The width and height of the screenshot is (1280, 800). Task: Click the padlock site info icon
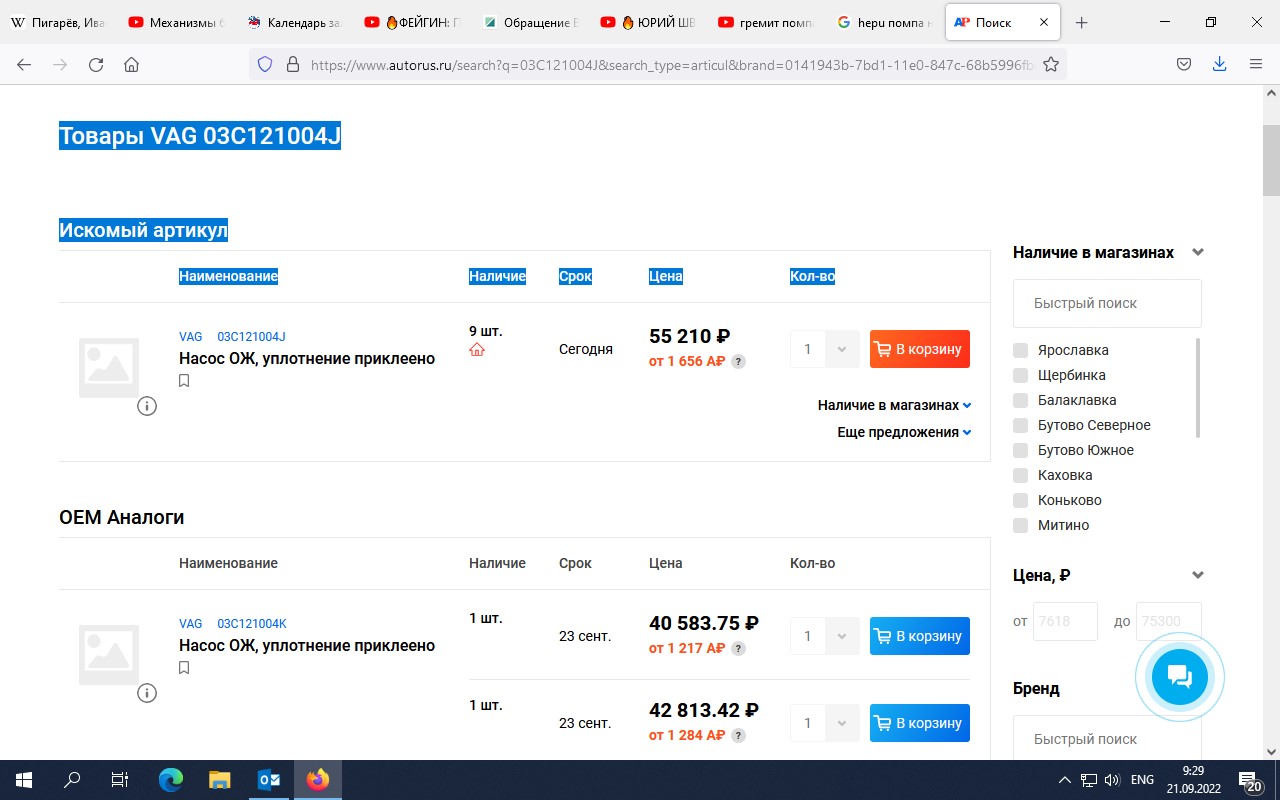click(x=293, y=64)
